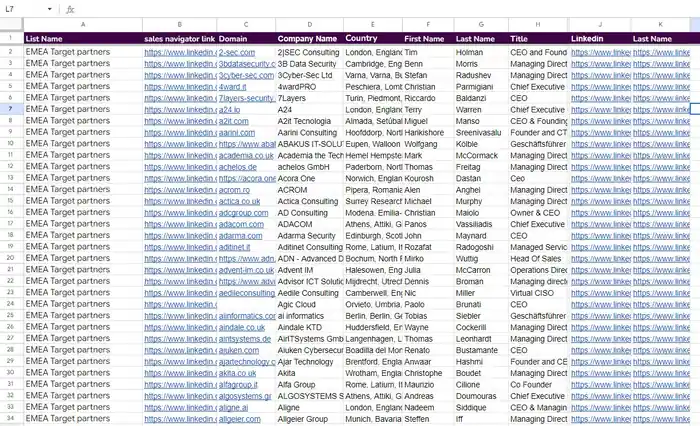Open the advent-im.co.uk domain link
This screenshot has height=426, width=700.
[x=246, y=270]
